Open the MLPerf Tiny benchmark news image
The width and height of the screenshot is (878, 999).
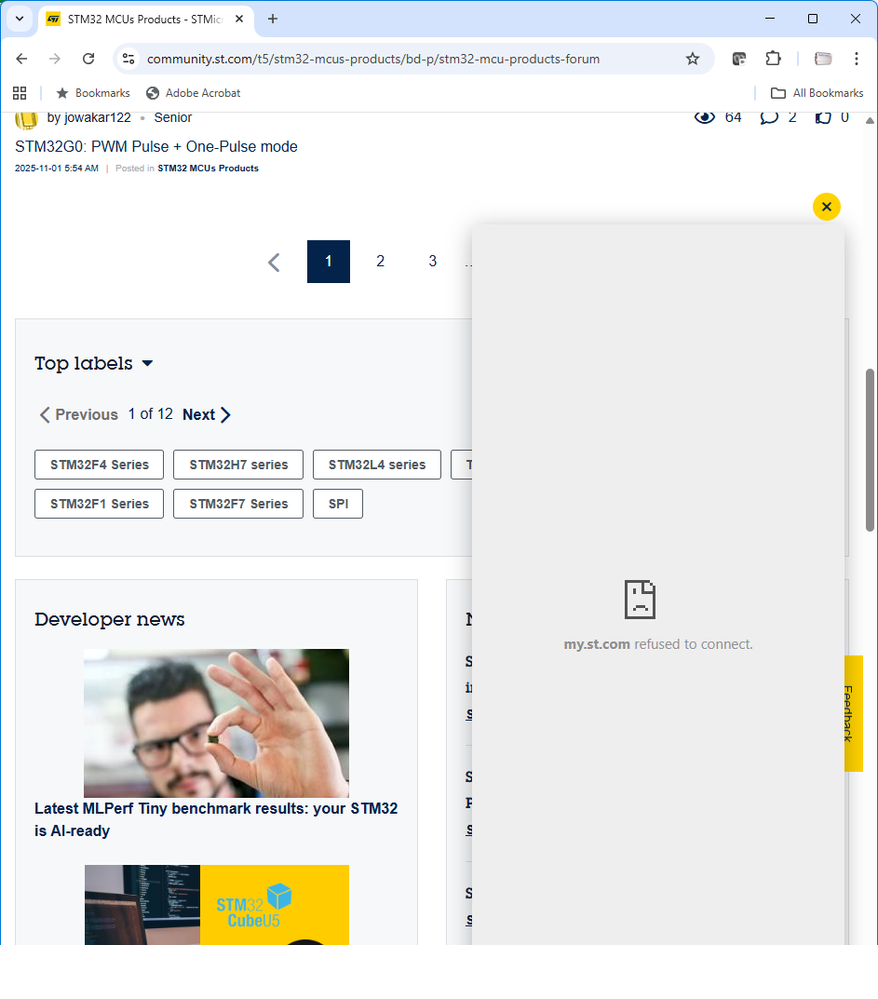pos(217,723)
